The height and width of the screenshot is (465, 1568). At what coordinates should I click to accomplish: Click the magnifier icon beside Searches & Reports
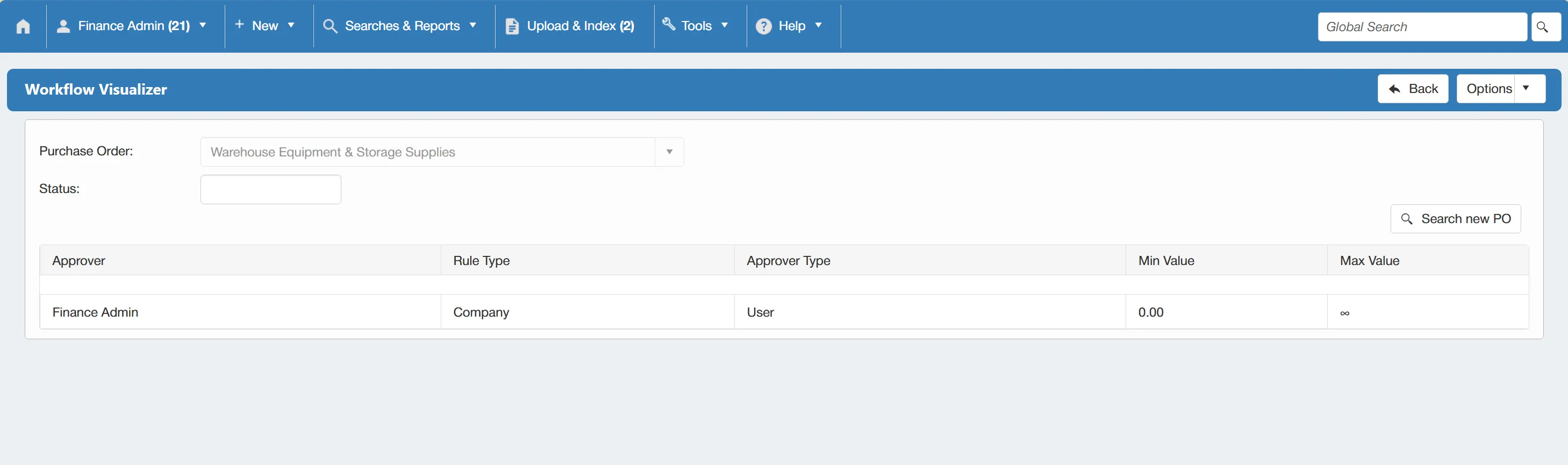[330, 26]
